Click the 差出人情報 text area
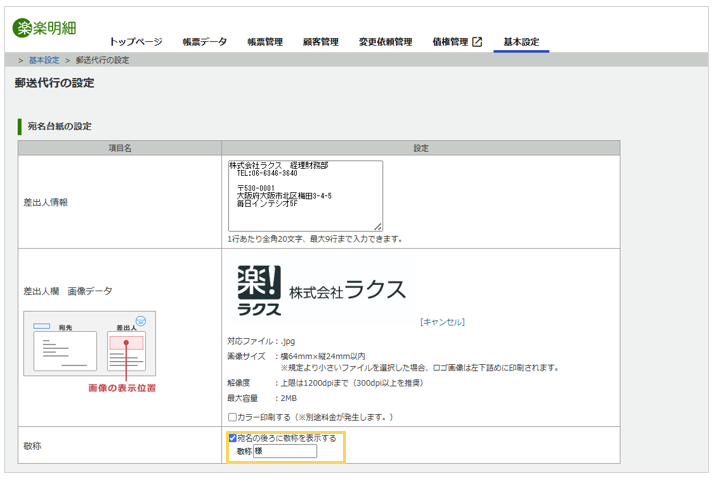712x480 pixels. [x=305, y=196]
